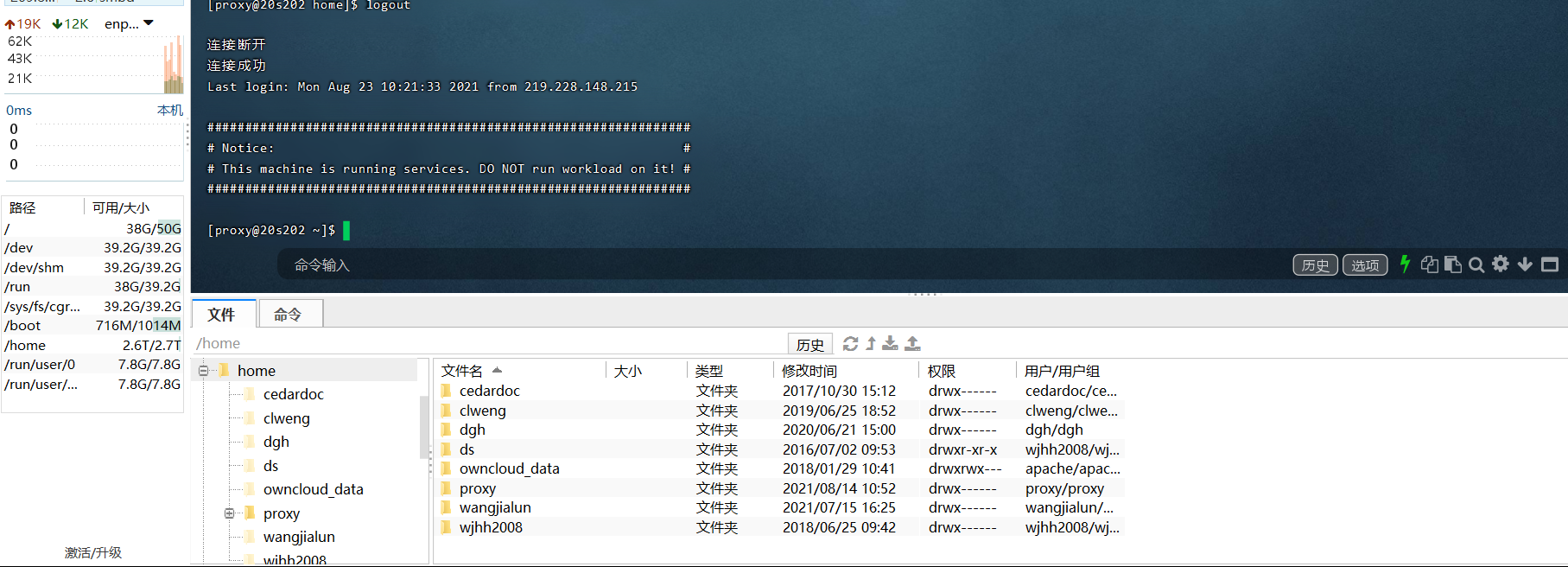Click the download file icon
The height and width of the screenshot is (567, 1568).
point(890,344)
